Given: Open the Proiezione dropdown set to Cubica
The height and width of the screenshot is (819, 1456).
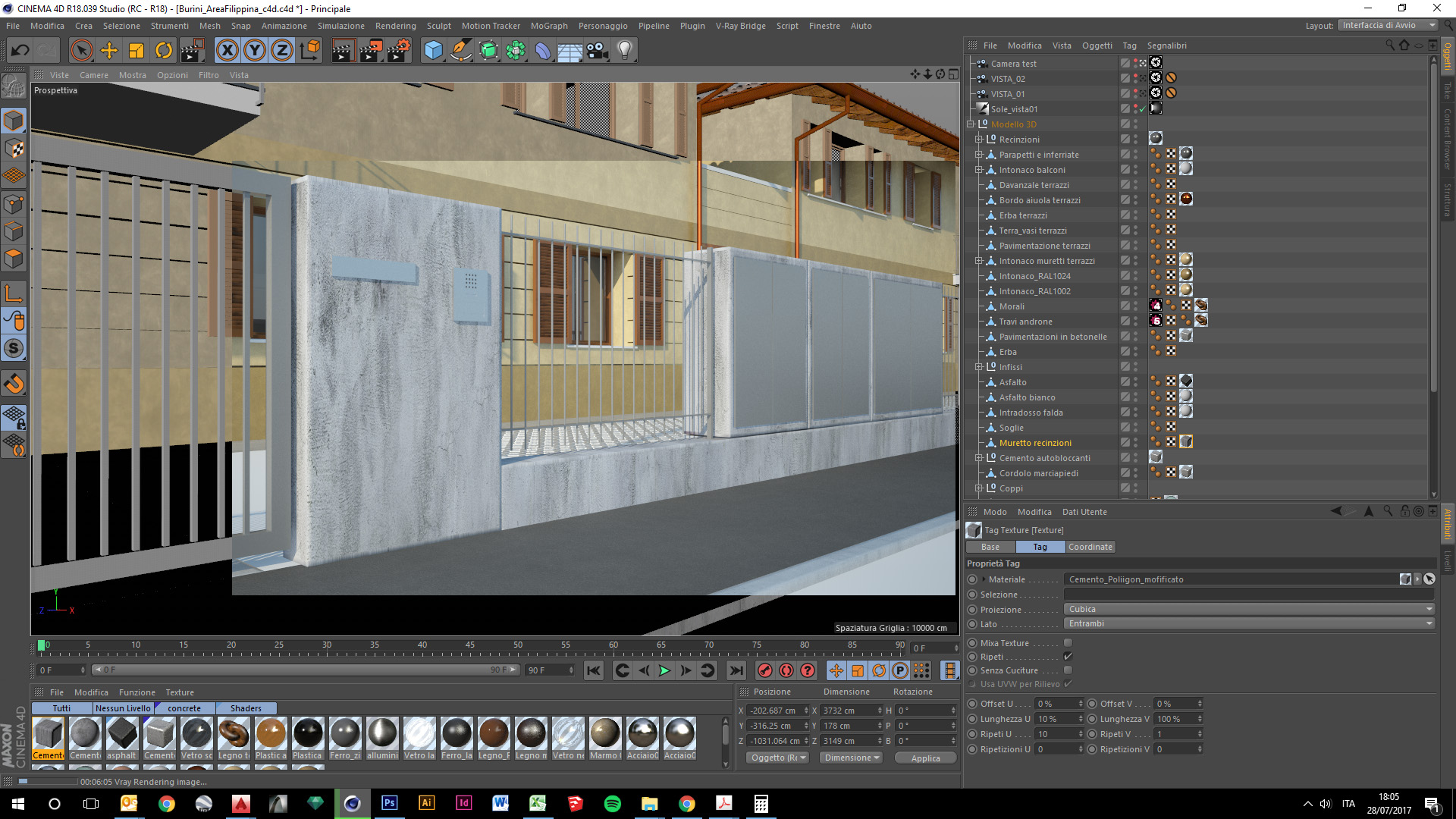Looking at the screenshot, I should point(1248,609).
